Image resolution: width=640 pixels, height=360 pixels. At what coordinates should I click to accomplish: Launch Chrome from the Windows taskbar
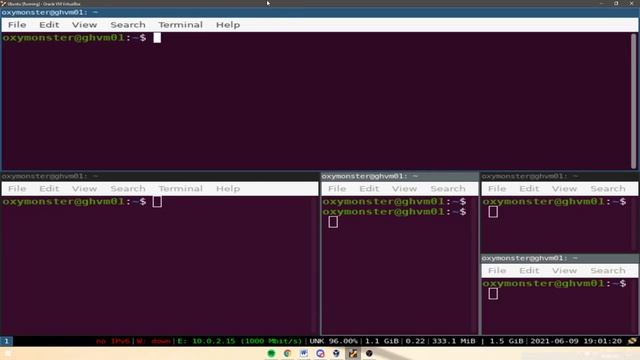click(x=287, y=353)
